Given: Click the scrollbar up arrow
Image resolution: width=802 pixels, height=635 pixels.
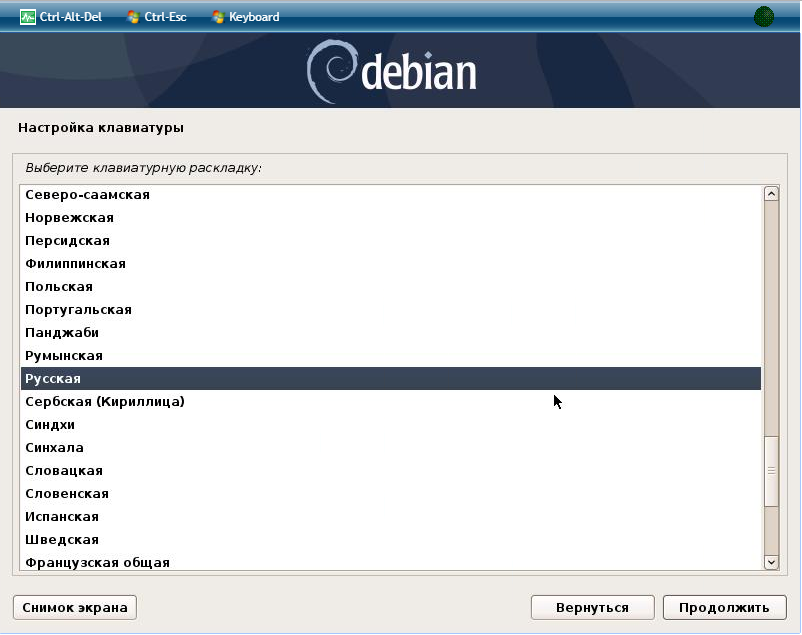Looking at the screenshot, I should point(771,193).
